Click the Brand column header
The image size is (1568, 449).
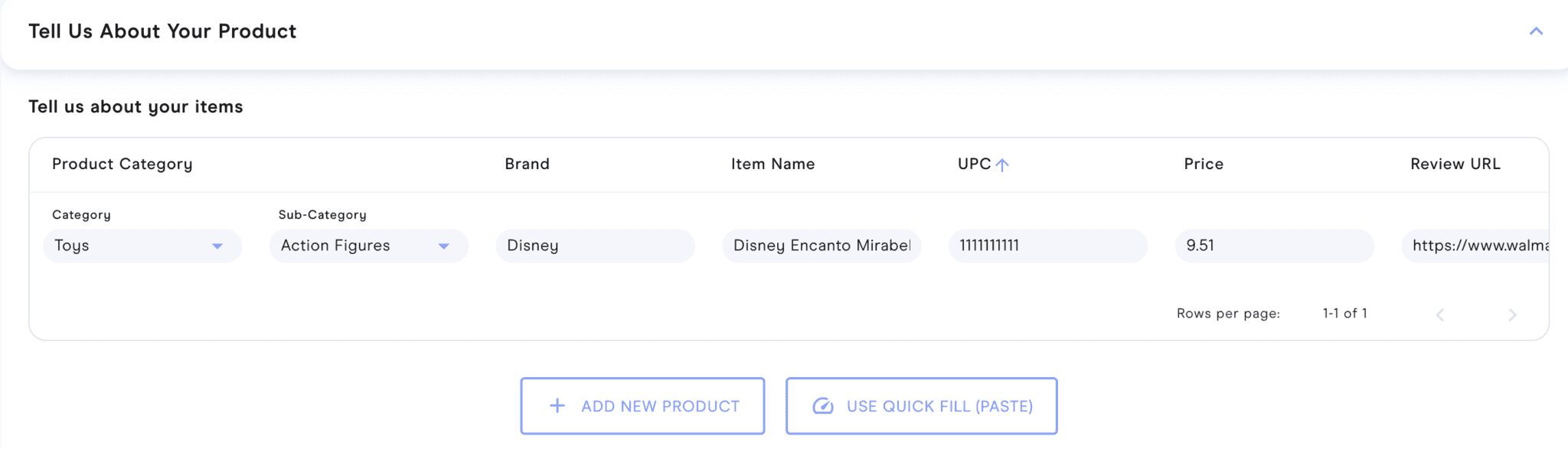click(x=527, y=164)
